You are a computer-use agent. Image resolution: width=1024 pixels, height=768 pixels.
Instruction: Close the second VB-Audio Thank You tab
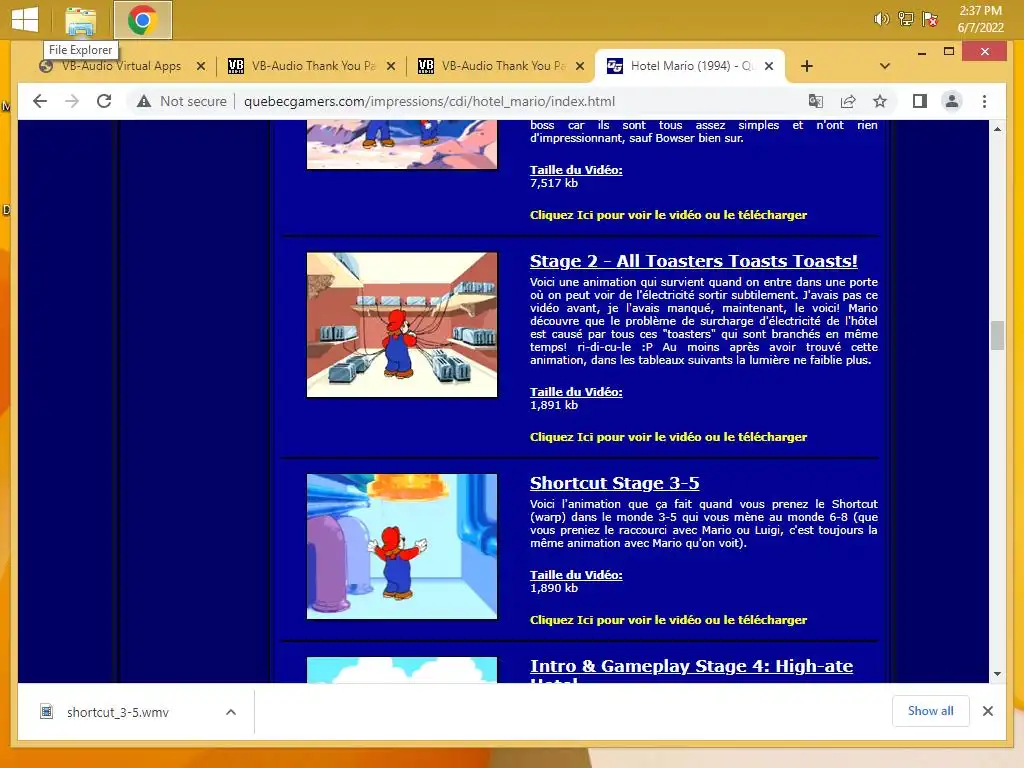pos(580,66)
